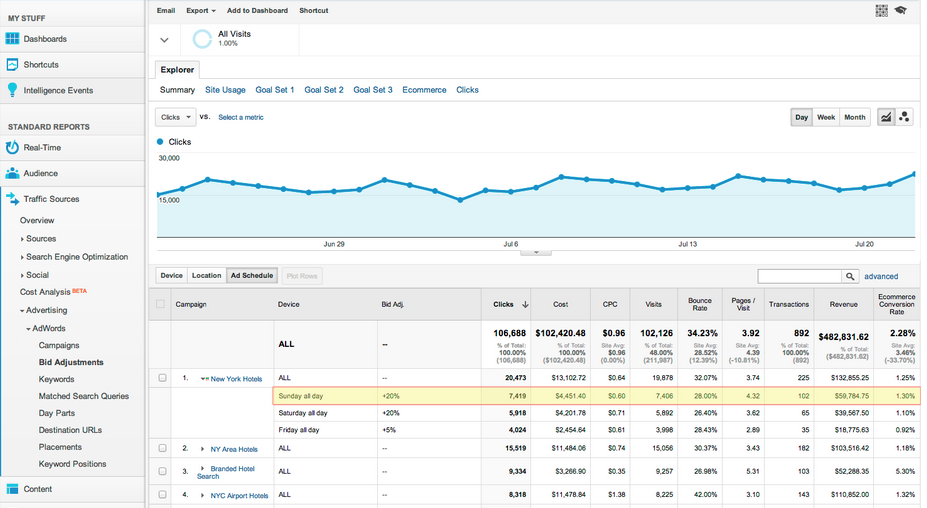
Task: Click the Intelligence Events lightbulb icon
Action: 13,90
